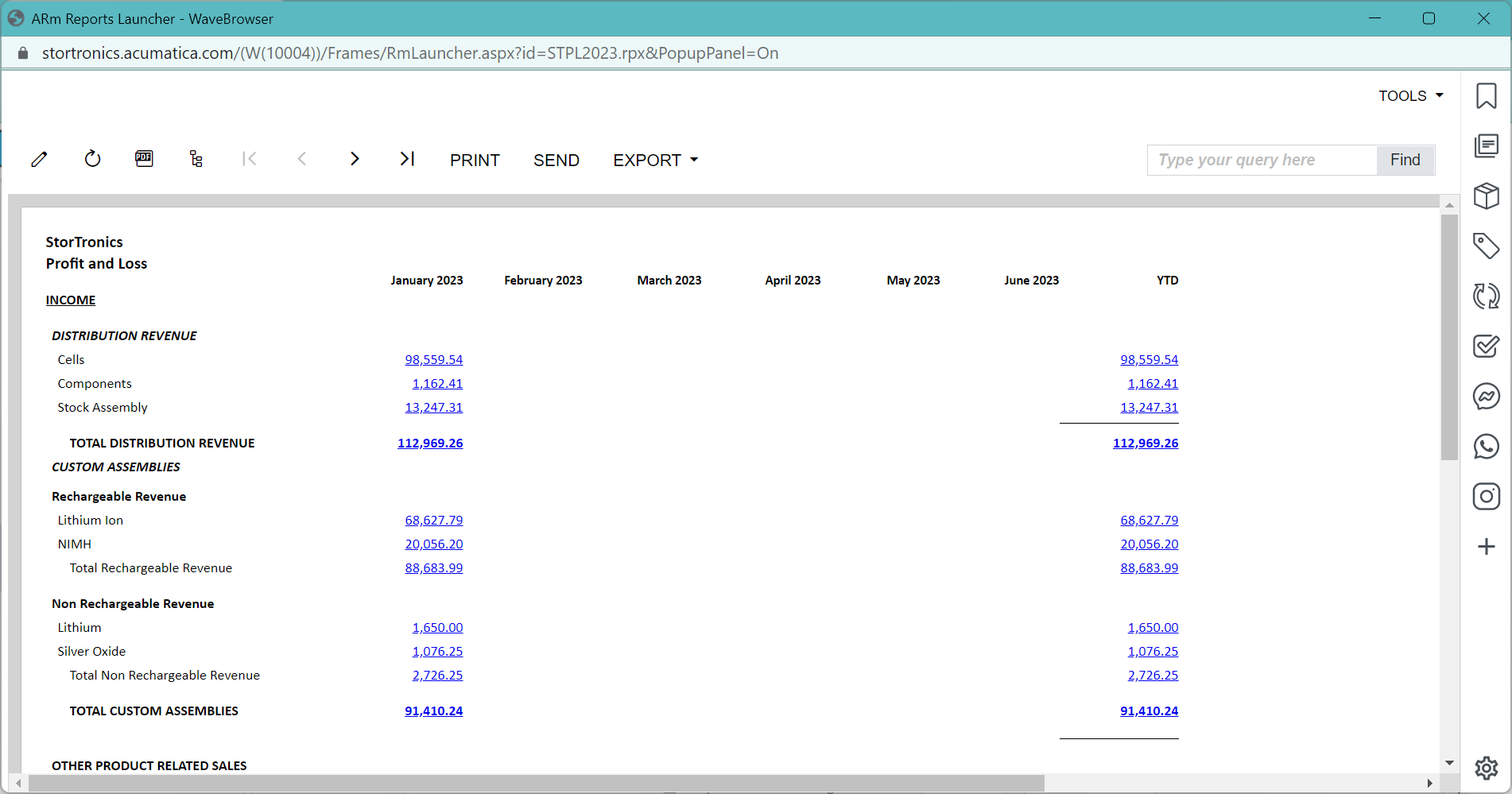Click the 'June 2023' column header
This screenshot has height=794, width=1512.
[1031, 280]
